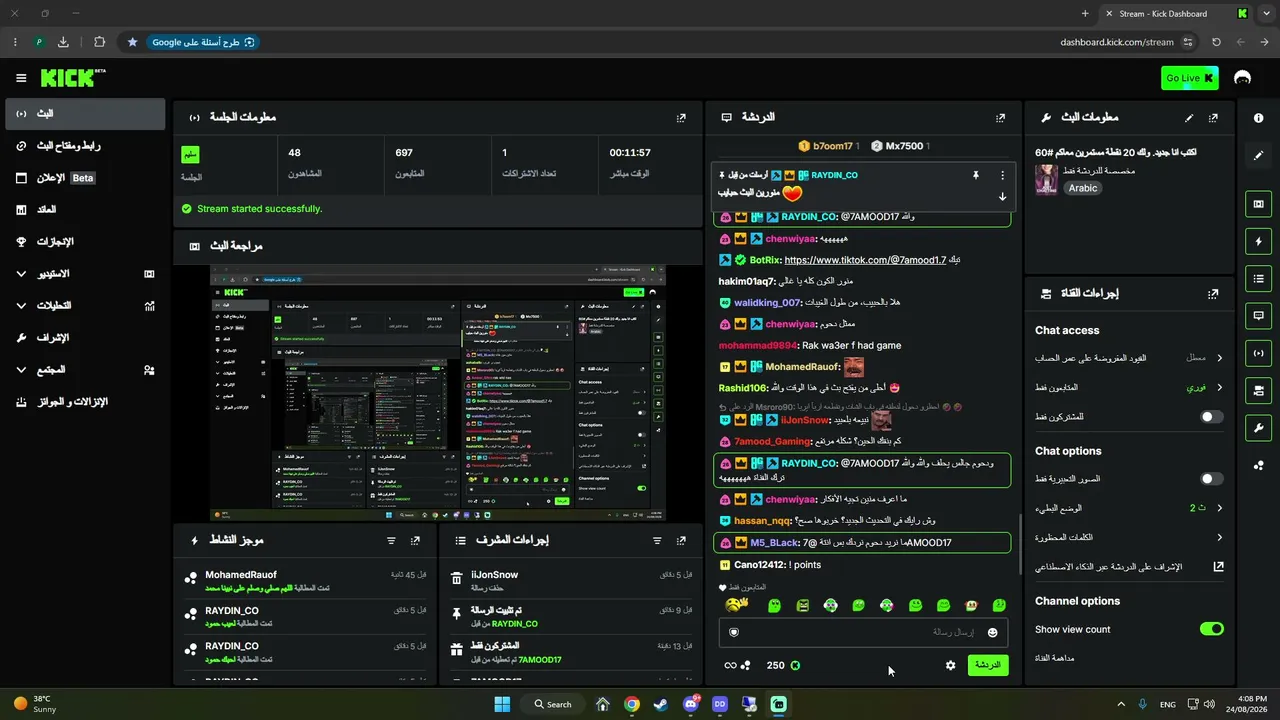Toggle session info widget in right sidebar
This screenshot has width=1280, height=720.
point(1258,352)
